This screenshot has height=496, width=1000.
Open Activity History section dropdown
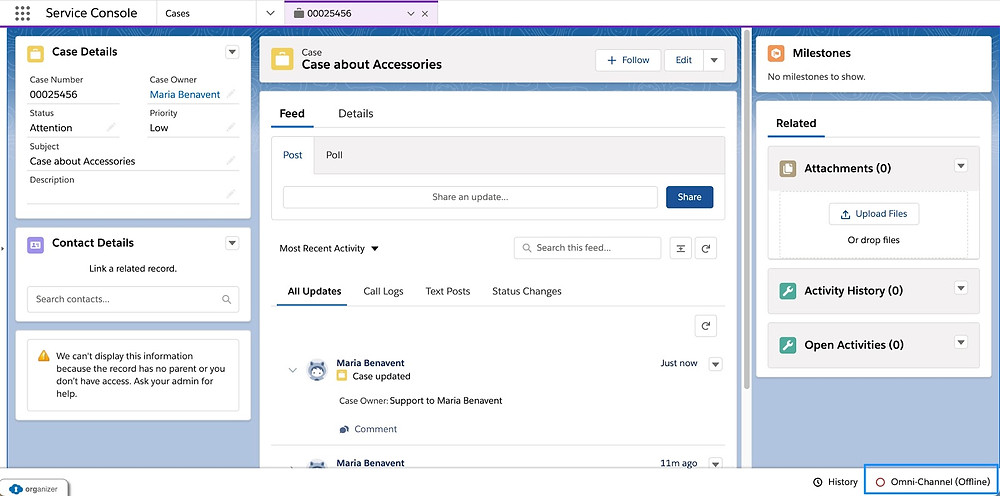pyautogui.click(x=961, y=288)
